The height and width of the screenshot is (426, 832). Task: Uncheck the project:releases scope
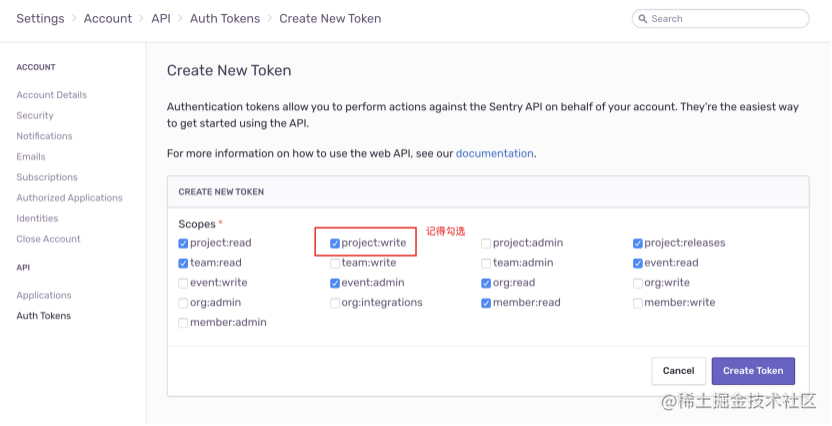(637, 243)
